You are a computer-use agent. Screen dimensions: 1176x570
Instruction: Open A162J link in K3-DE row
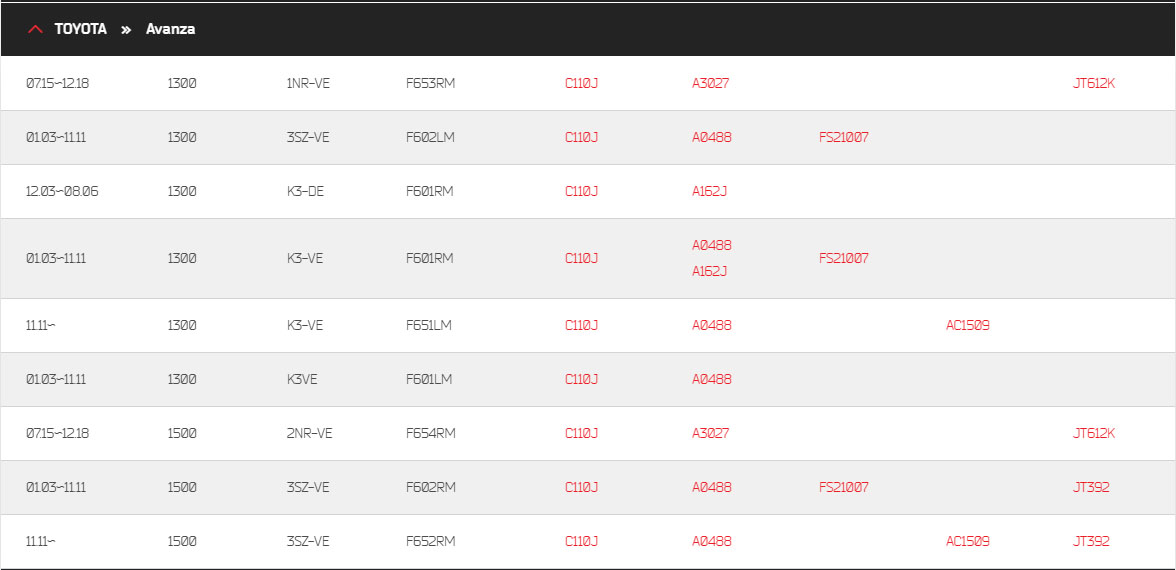pyautogui.click(x=710, y=191)
